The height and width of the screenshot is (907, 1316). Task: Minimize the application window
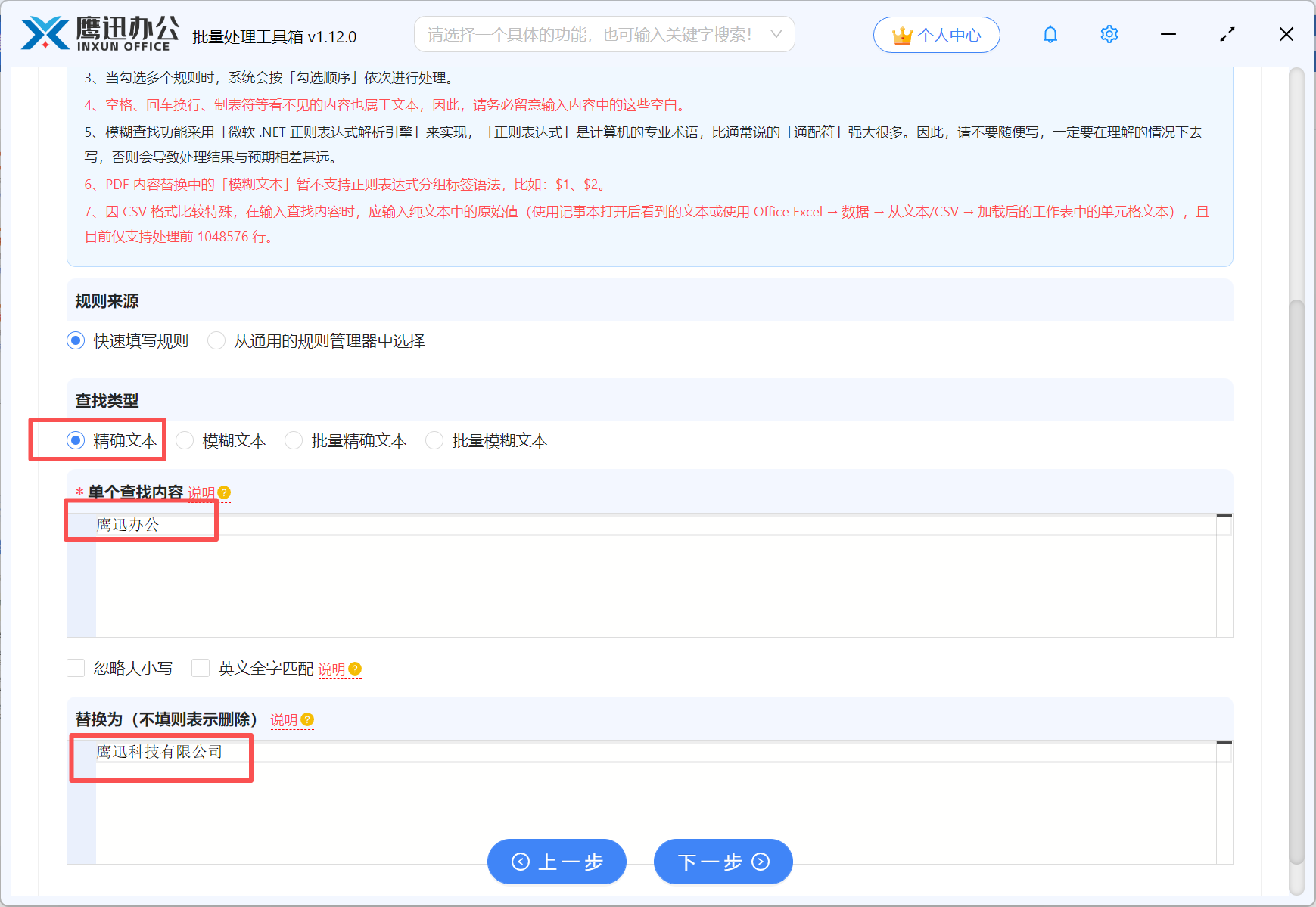point(1168,35)
